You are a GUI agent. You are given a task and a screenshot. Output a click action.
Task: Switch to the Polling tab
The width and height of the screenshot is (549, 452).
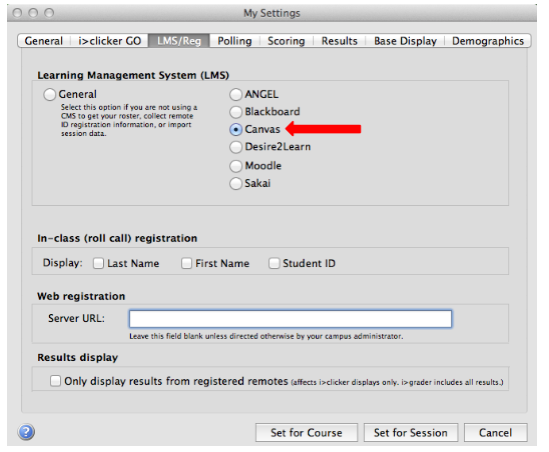click(235, 41)
